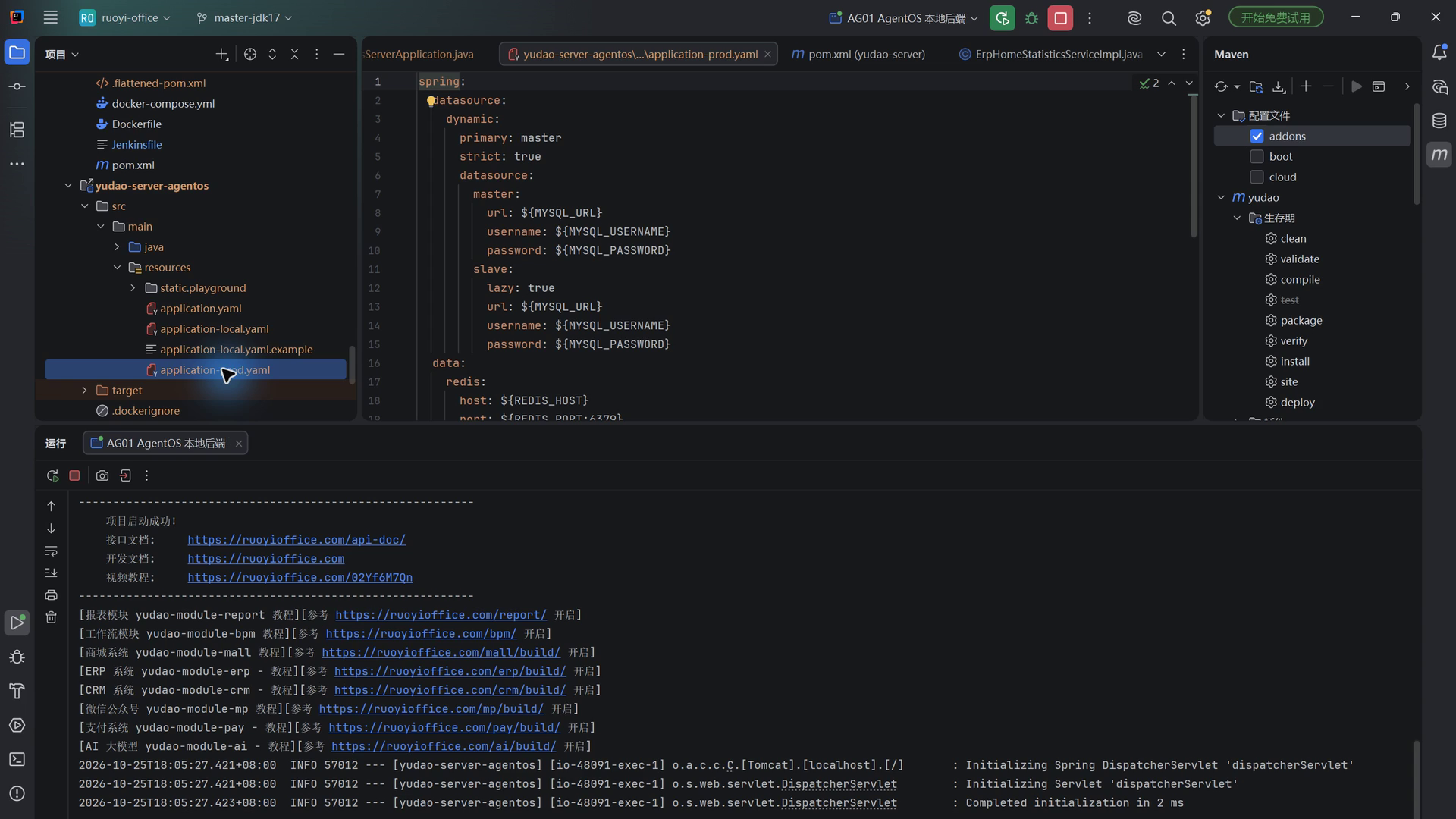Switch to ErpHomeStatisticsServiceImpl.java tab

(1051, 54)
